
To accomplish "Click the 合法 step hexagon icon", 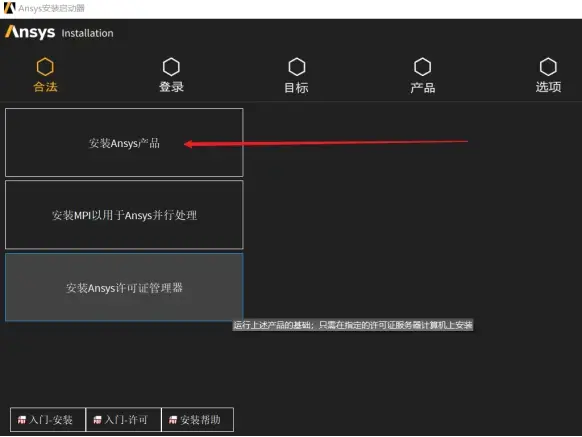I will pos(45,67).
